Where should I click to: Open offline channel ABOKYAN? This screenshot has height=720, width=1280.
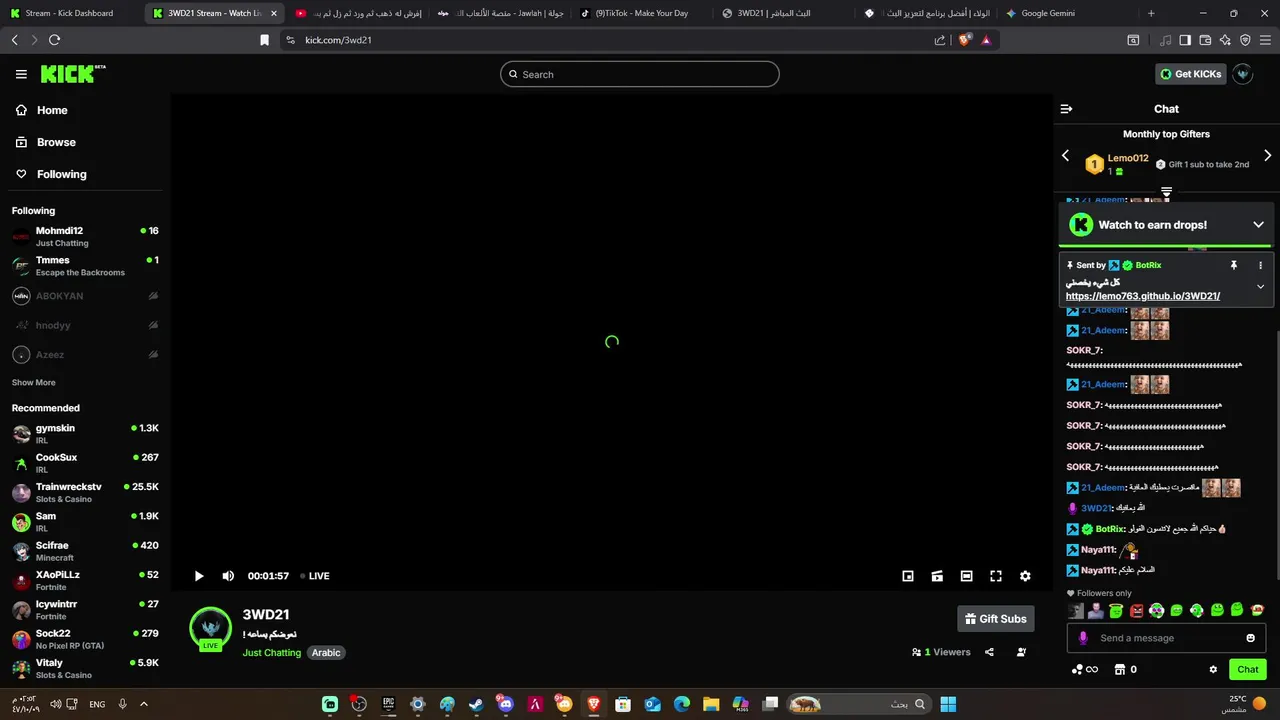click(x=85, y=296)
